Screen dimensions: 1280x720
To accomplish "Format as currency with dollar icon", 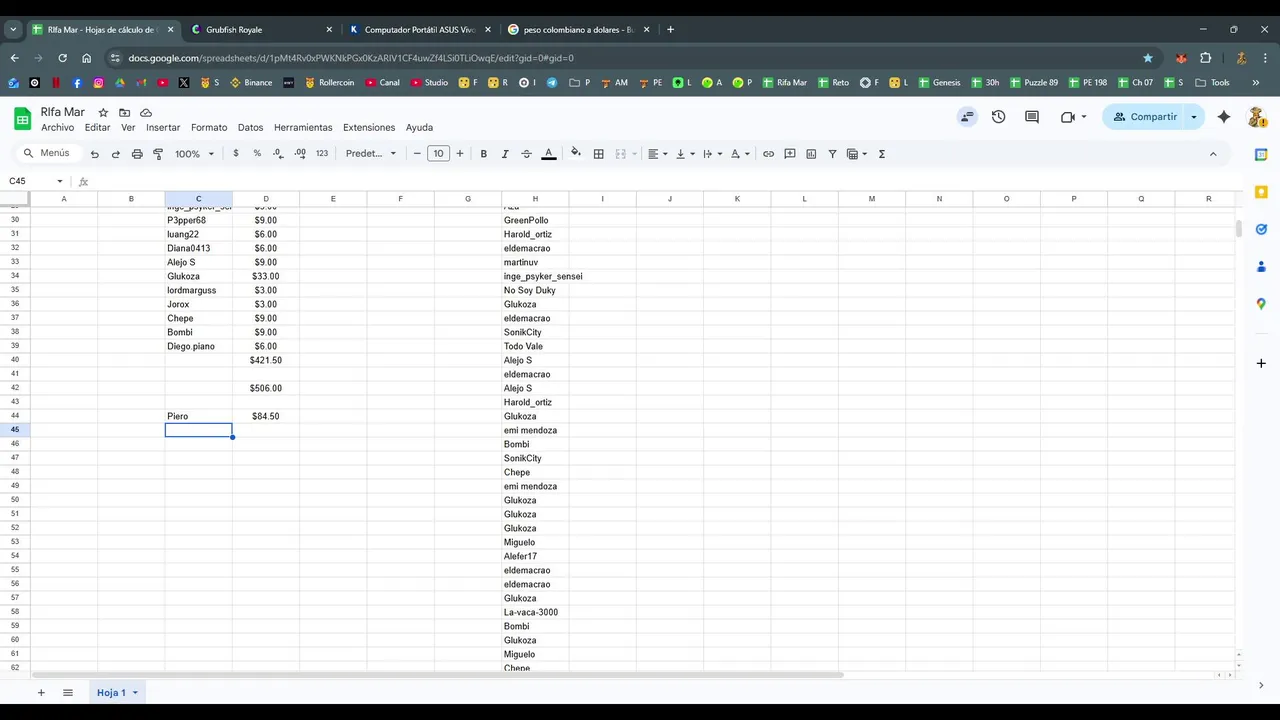I will coord(236,154).
